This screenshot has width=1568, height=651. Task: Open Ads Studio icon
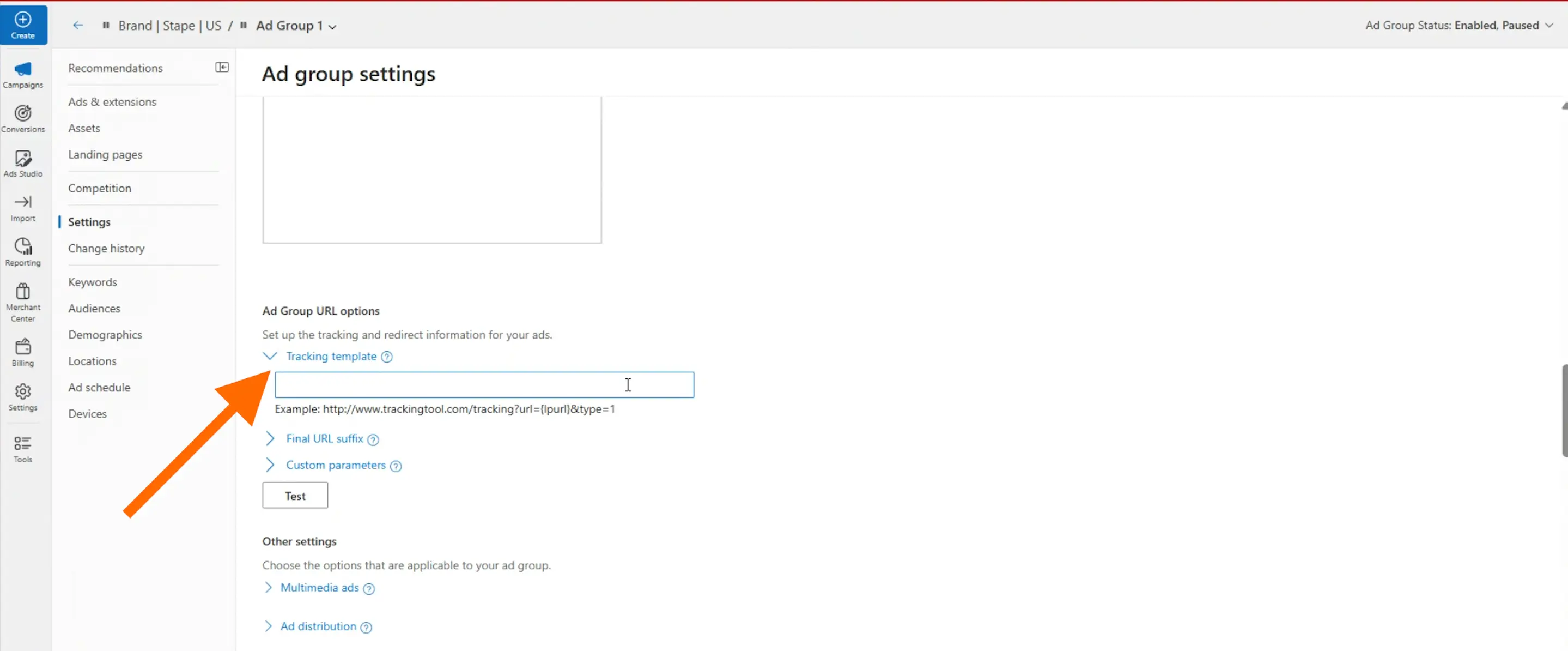(x=23, y=158)
